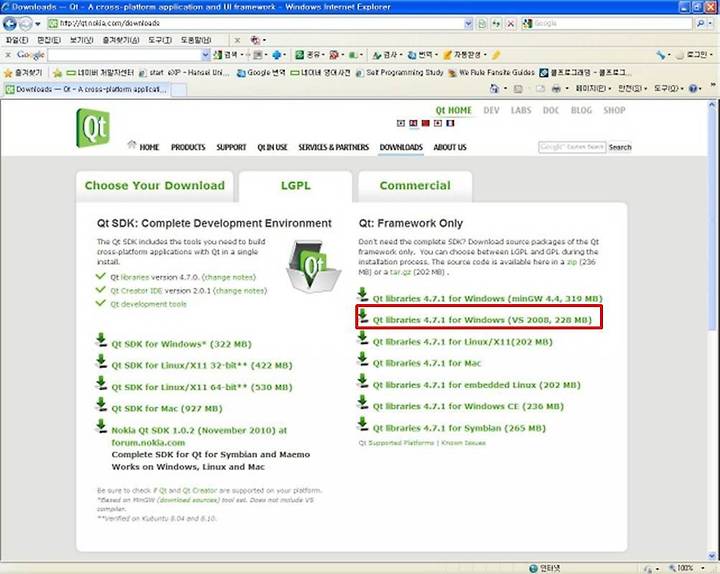720x574 pixels.
Task: Click the Google Toolbar autofill 자동완성 button
Action: [464, 55]
